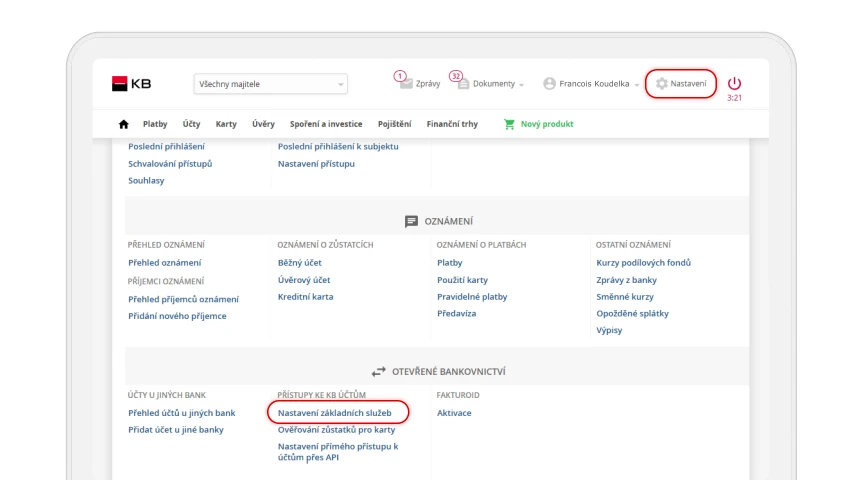The height and width of the screenshot is (480, 864).
Task: Log out with the power icon
Action: (x=734, y=83)
